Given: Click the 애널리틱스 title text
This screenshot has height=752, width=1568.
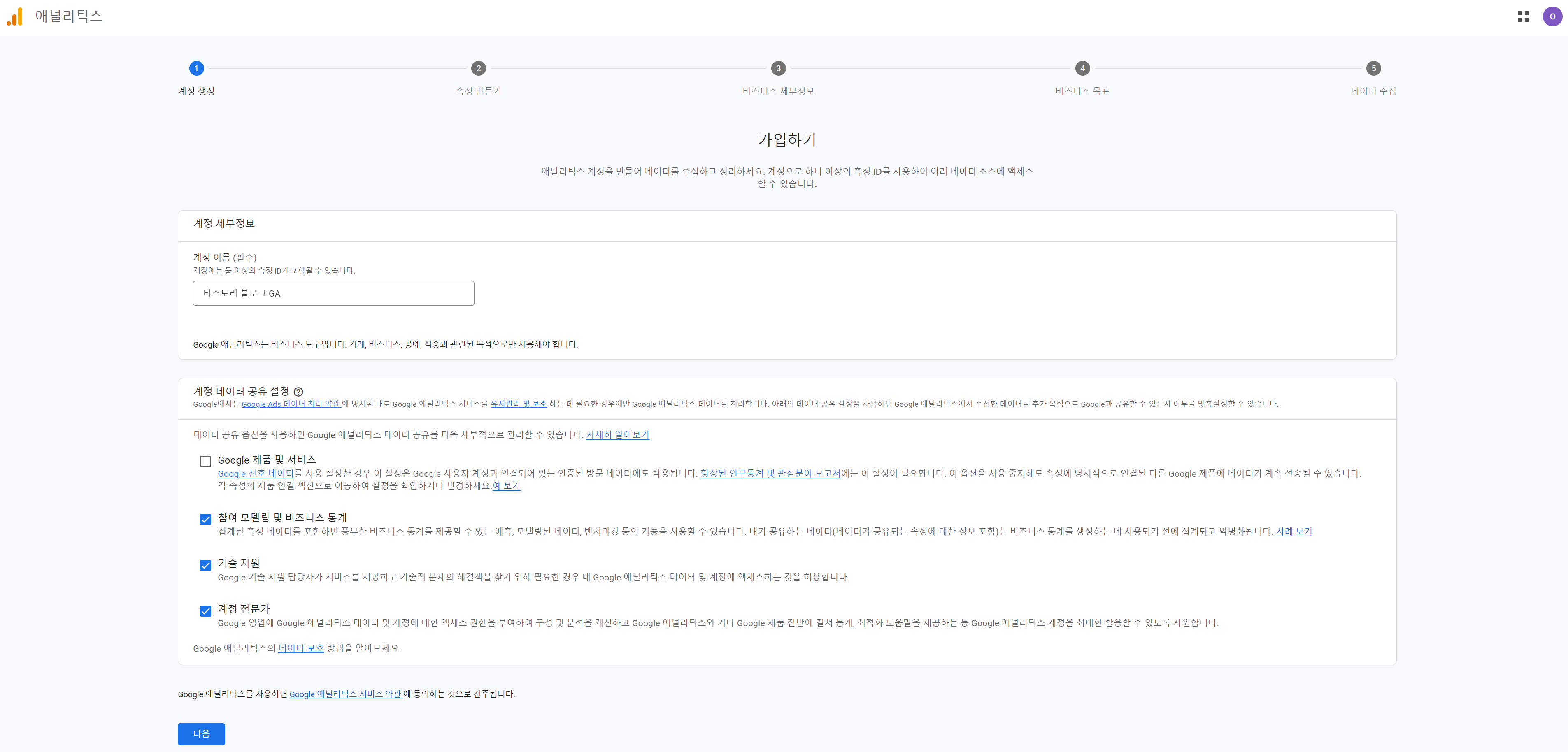Looking at the screenshot, I should (x=69, y=16).
